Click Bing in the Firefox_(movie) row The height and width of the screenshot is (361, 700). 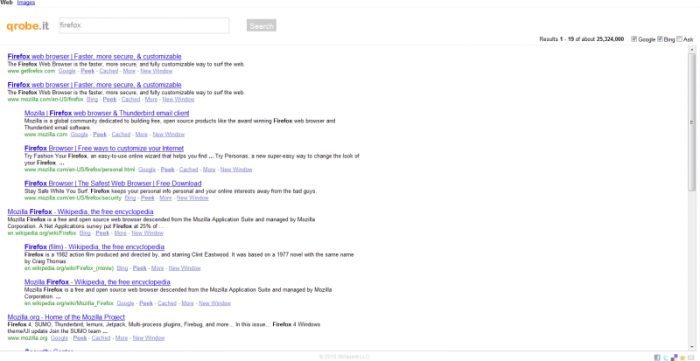click(x=122, y=268)
